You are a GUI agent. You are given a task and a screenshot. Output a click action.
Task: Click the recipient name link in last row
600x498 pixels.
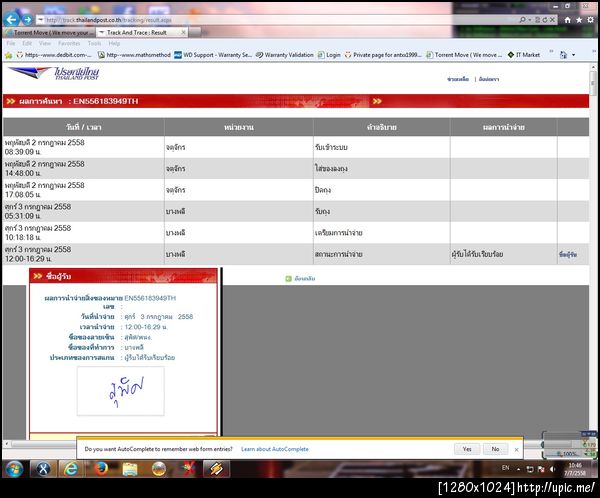pyautogui.click(x=568, y=255)
